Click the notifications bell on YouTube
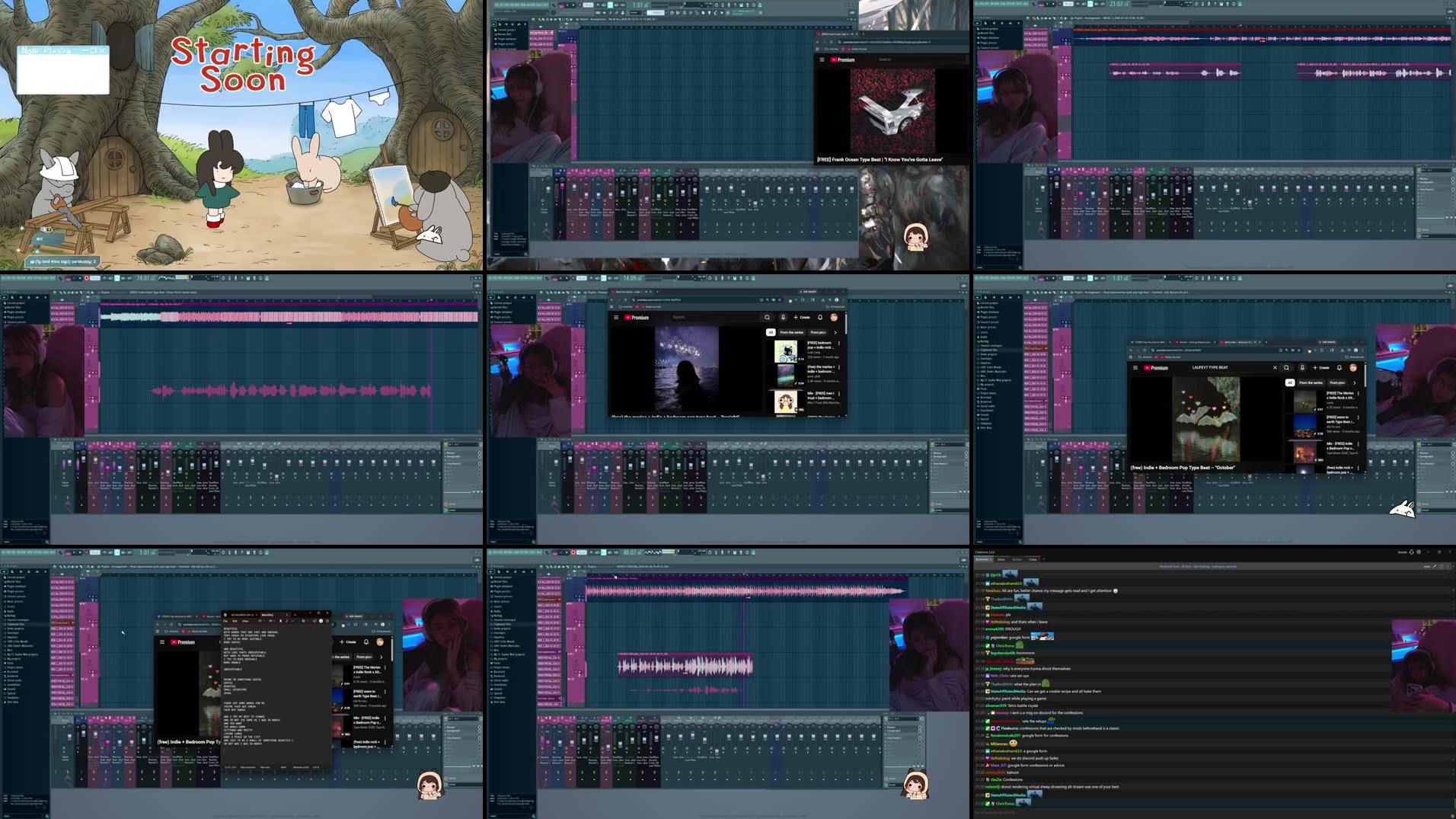Image resolution: width=1456 pixels, height=819 pixels. click(820, 318)
